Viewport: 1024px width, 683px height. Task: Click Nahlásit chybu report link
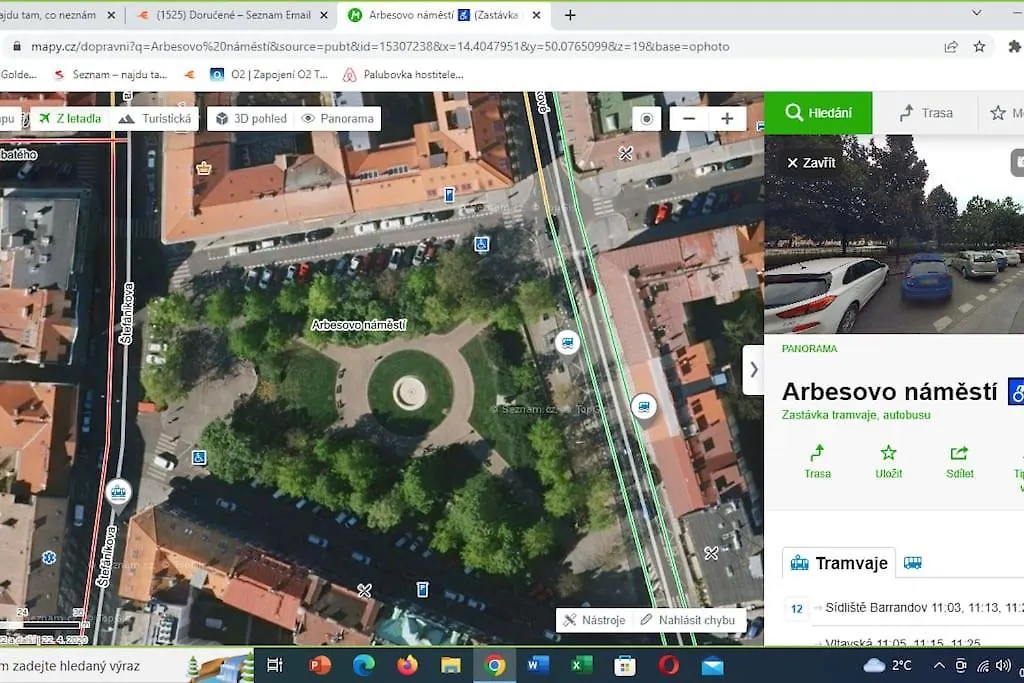coord(692,620)
